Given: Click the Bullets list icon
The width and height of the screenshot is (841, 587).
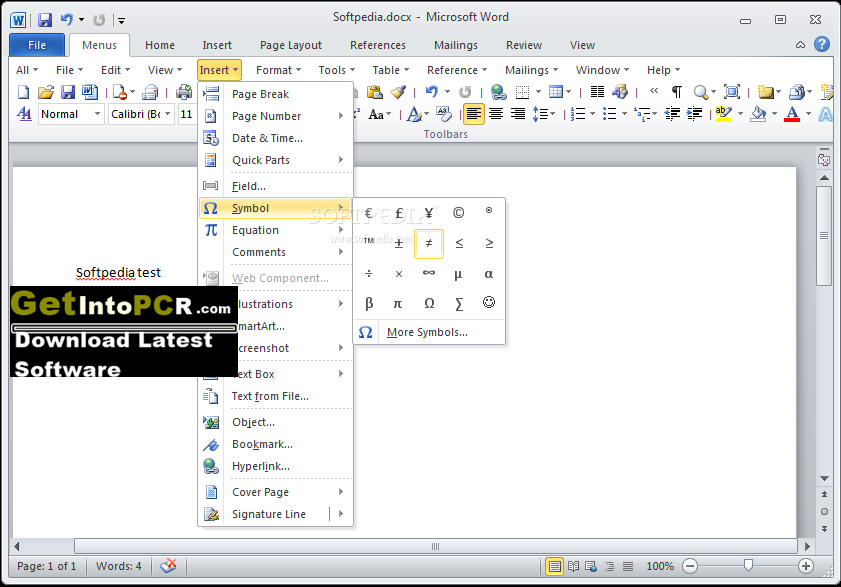Looking at the screenshot, I should 609,114.
